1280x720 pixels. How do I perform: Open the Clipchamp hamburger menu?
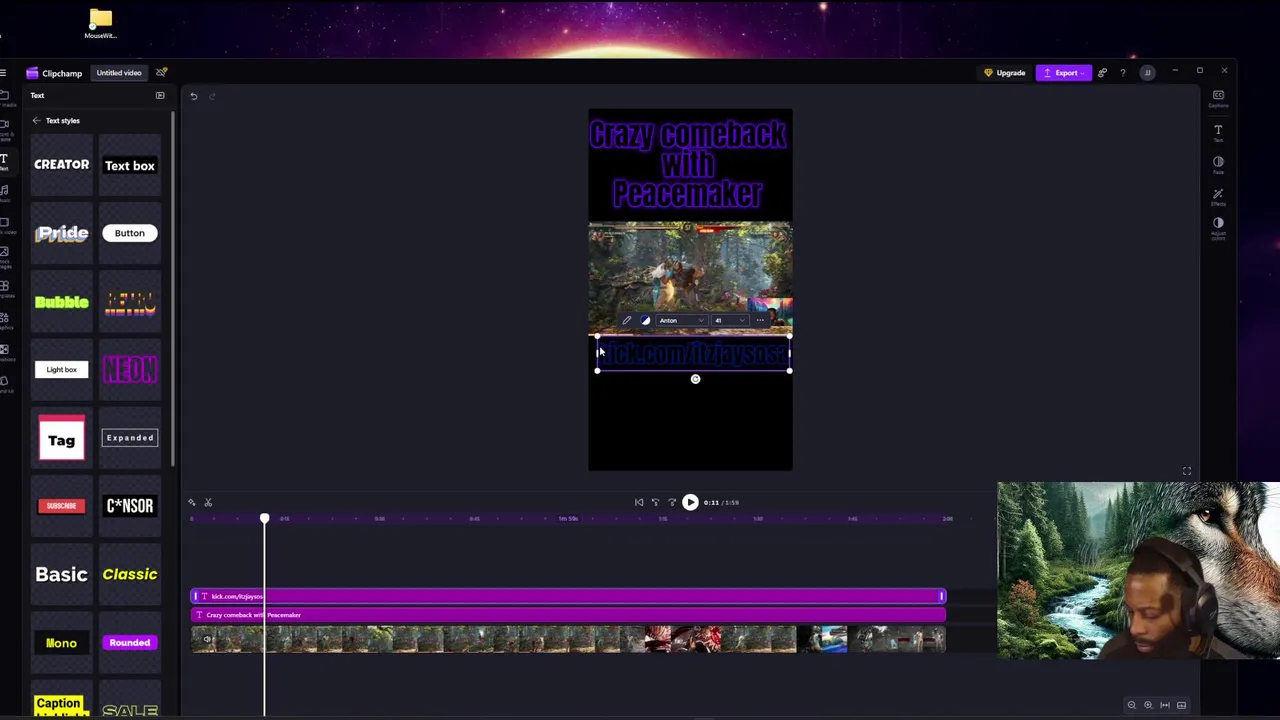pos(4,73)
